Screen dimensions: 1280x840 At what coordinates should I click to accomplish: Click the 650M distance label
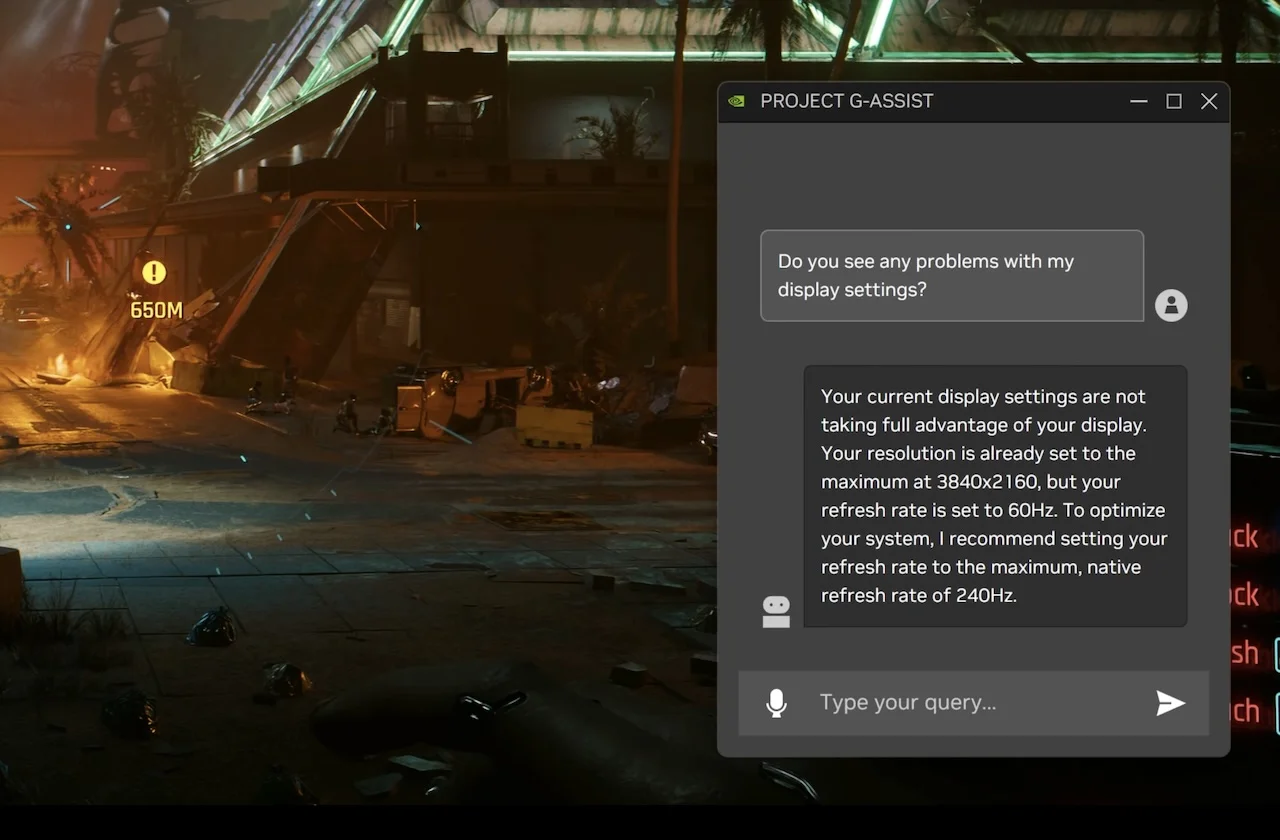pyautogui.click(x=157, y=310)
